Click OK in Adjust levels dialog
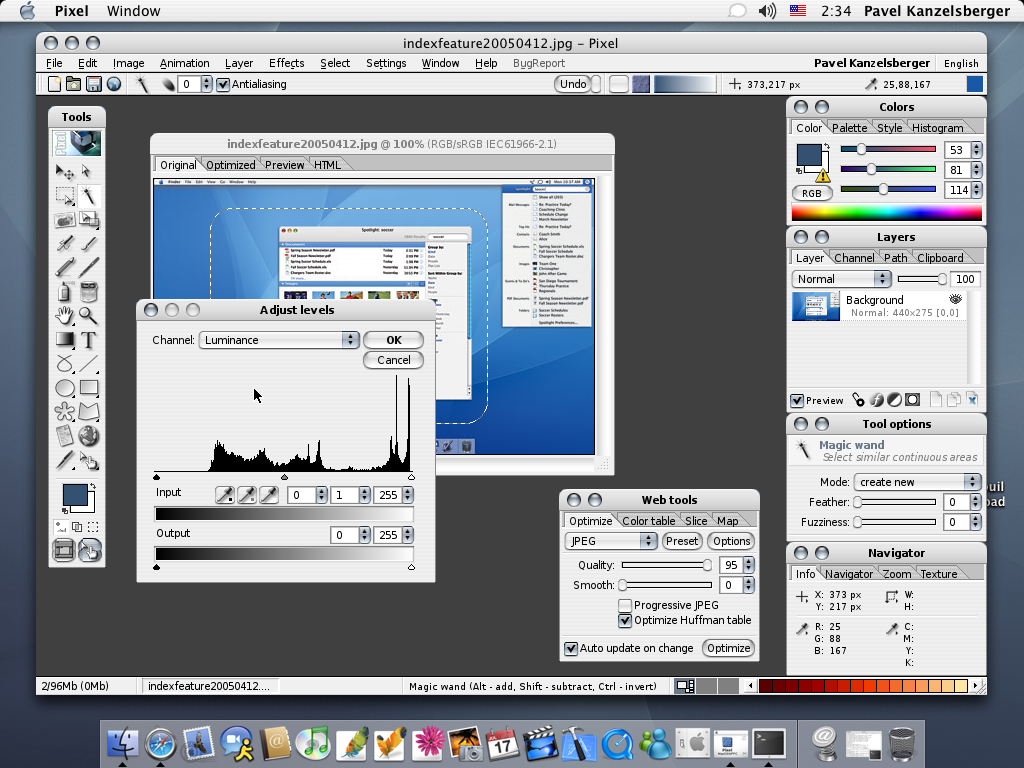The width and height of the screenshot is (1024, 768). 394,340
